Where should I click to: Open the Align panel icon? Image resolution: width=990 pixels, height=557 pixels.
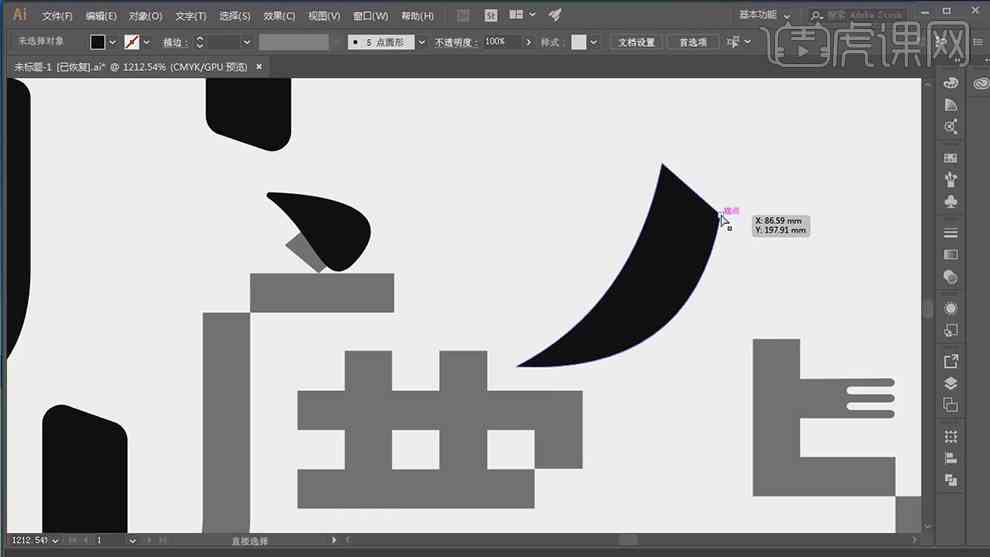tap(950, 458)
